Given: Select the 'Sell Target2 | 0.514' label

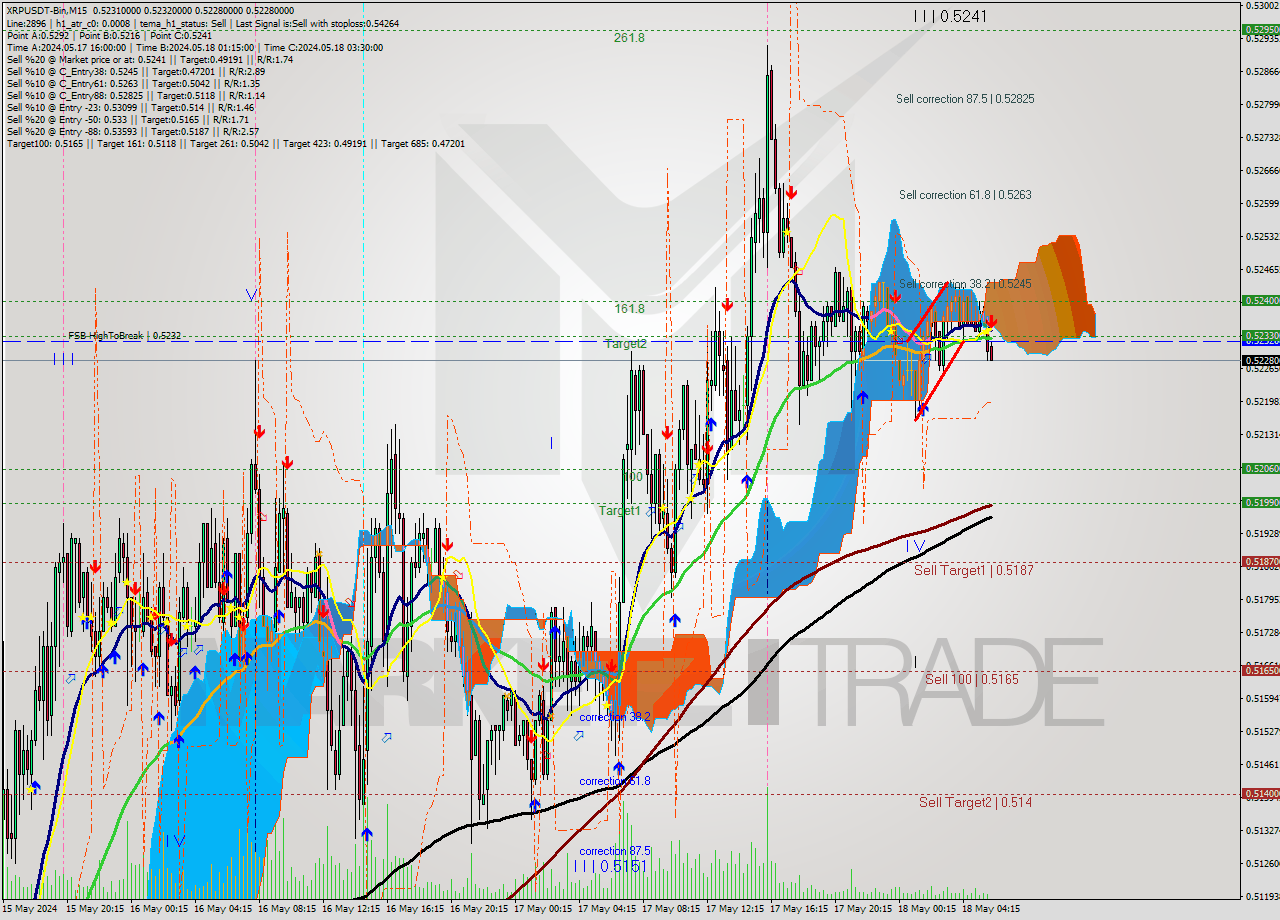Looking at the screenshot, I should (976, 802).
